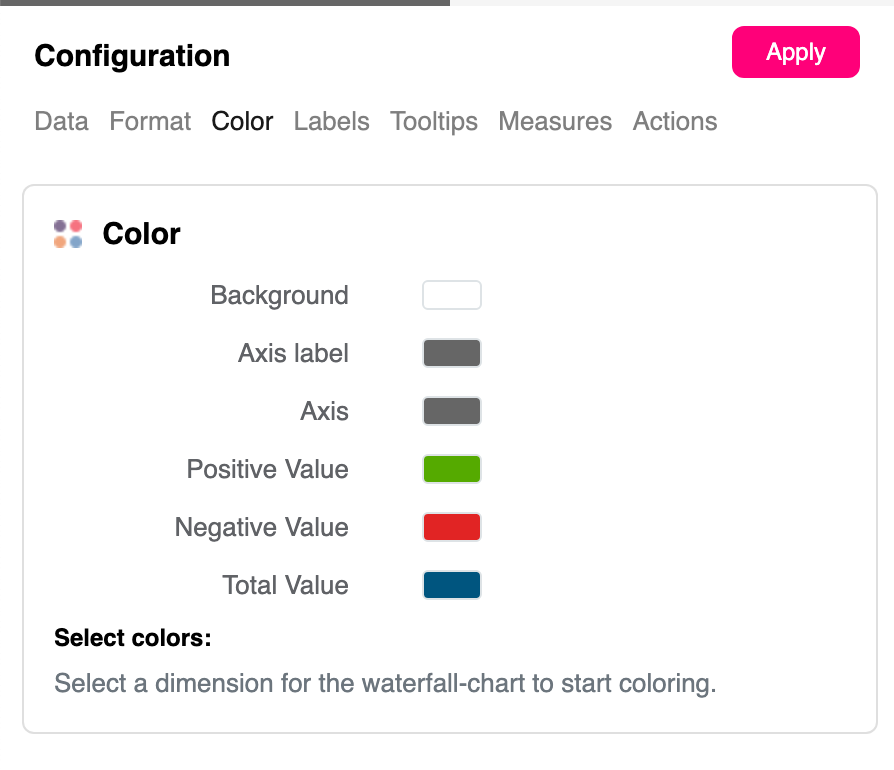Screen dimensions: 894x770
Task: Show the Actions tab
Action: (x=675, y=122)
